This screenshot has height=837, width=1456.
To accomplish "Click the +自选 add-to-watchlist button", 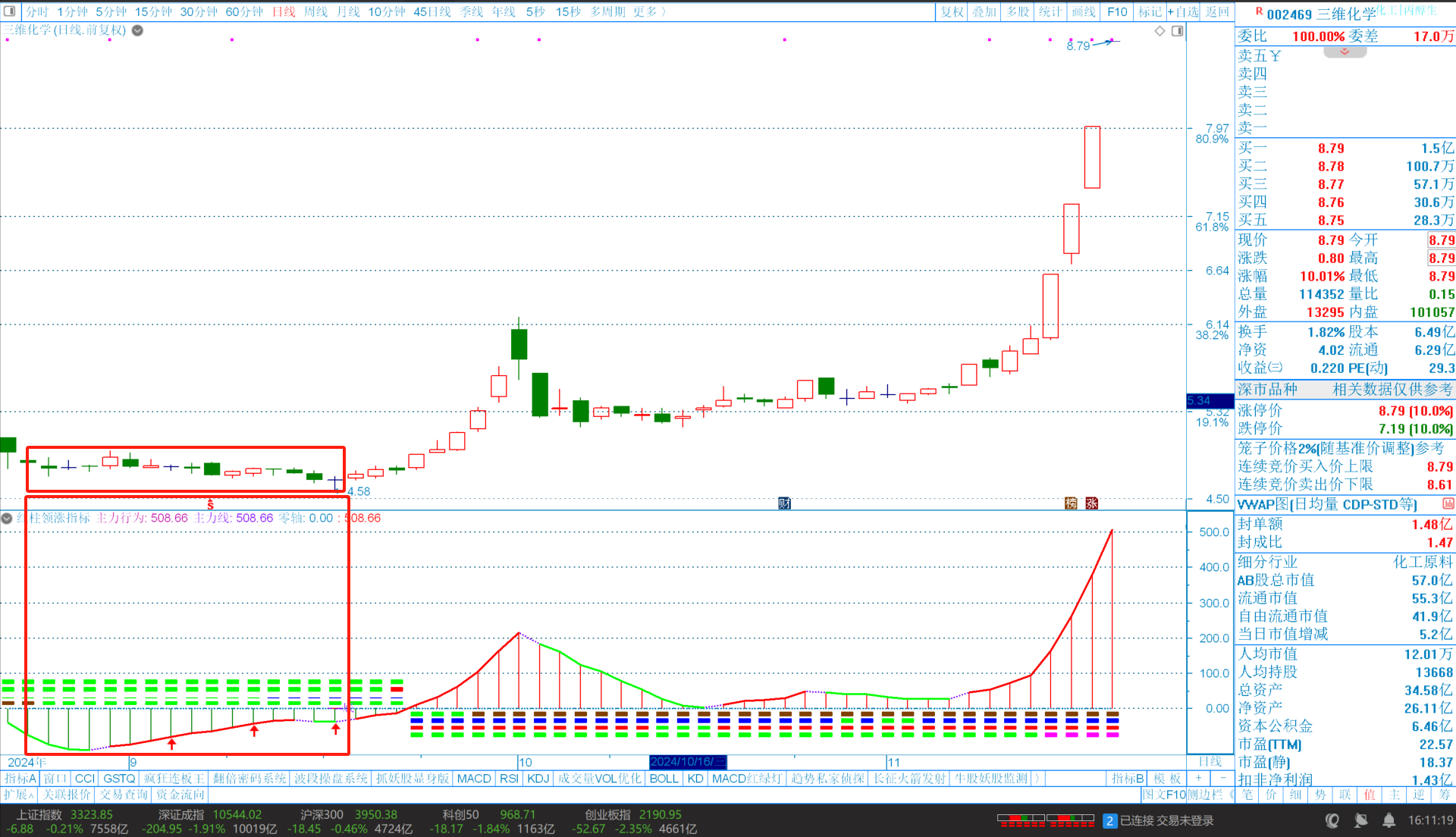I will point(1183,11).
